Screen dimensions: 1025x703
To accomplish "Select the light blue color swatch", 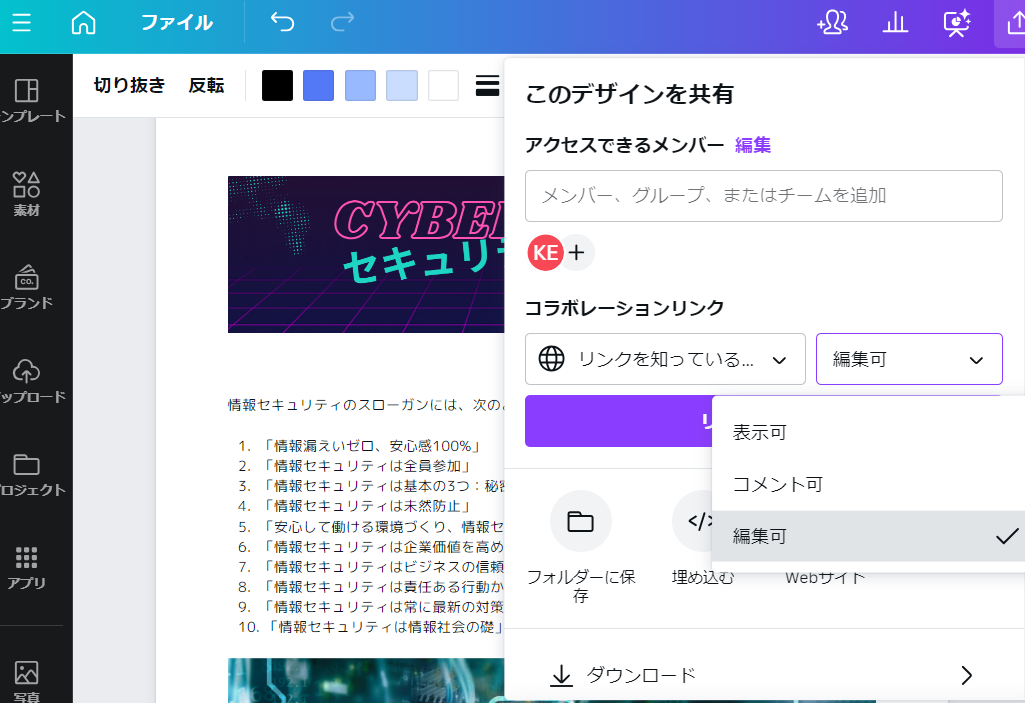I will click(x=360, y=86).
